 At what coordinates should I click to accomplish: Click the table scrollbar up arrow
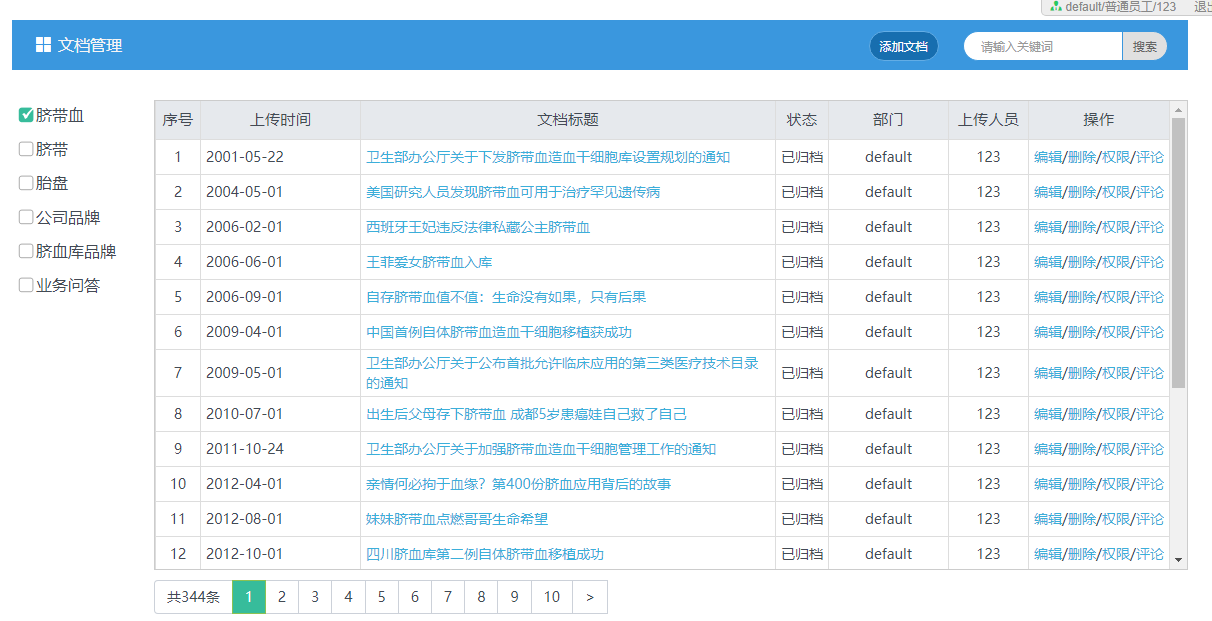point(1178,109)
